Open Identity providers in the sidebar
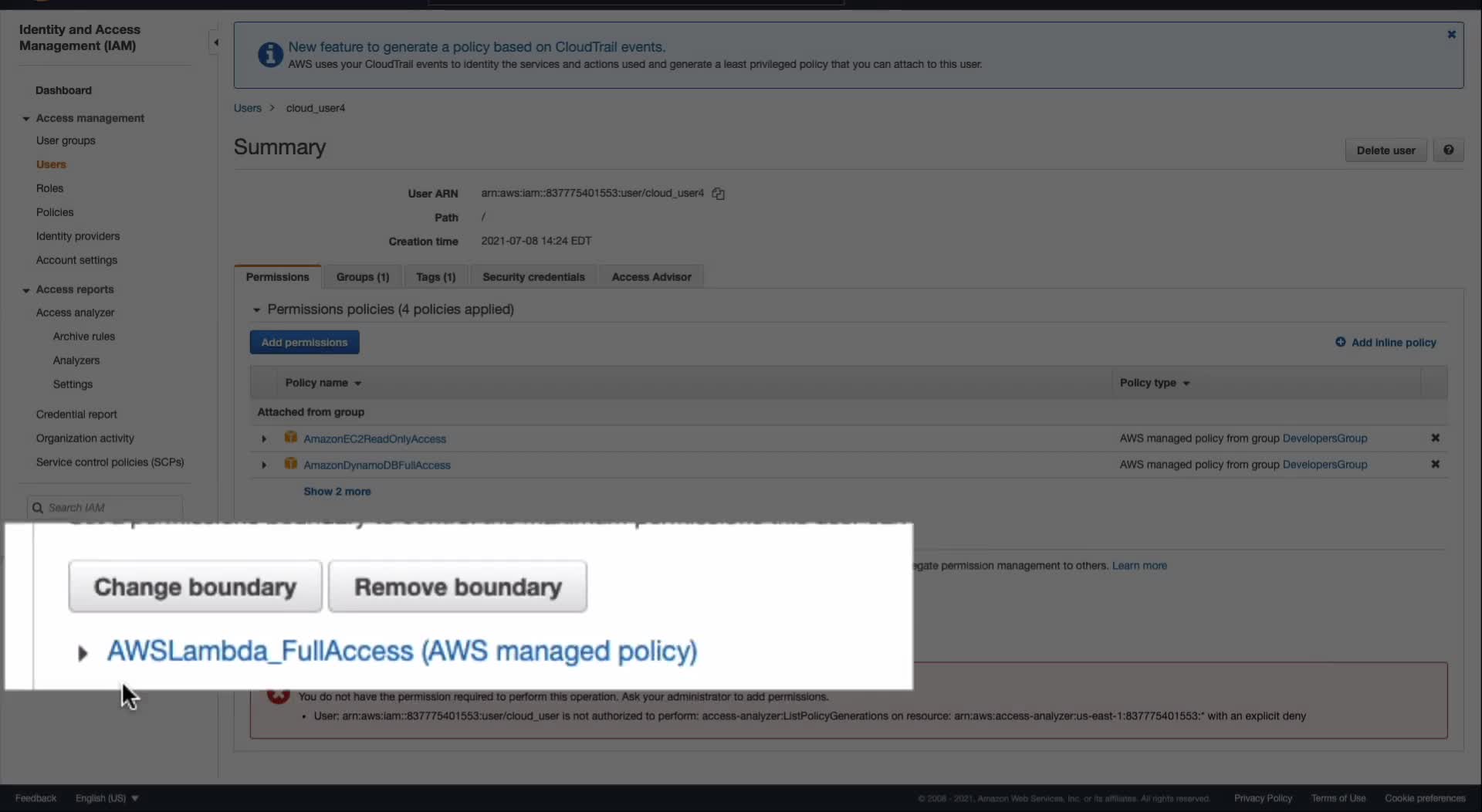This screenshot has width=1482, height=812. point(78,236)
